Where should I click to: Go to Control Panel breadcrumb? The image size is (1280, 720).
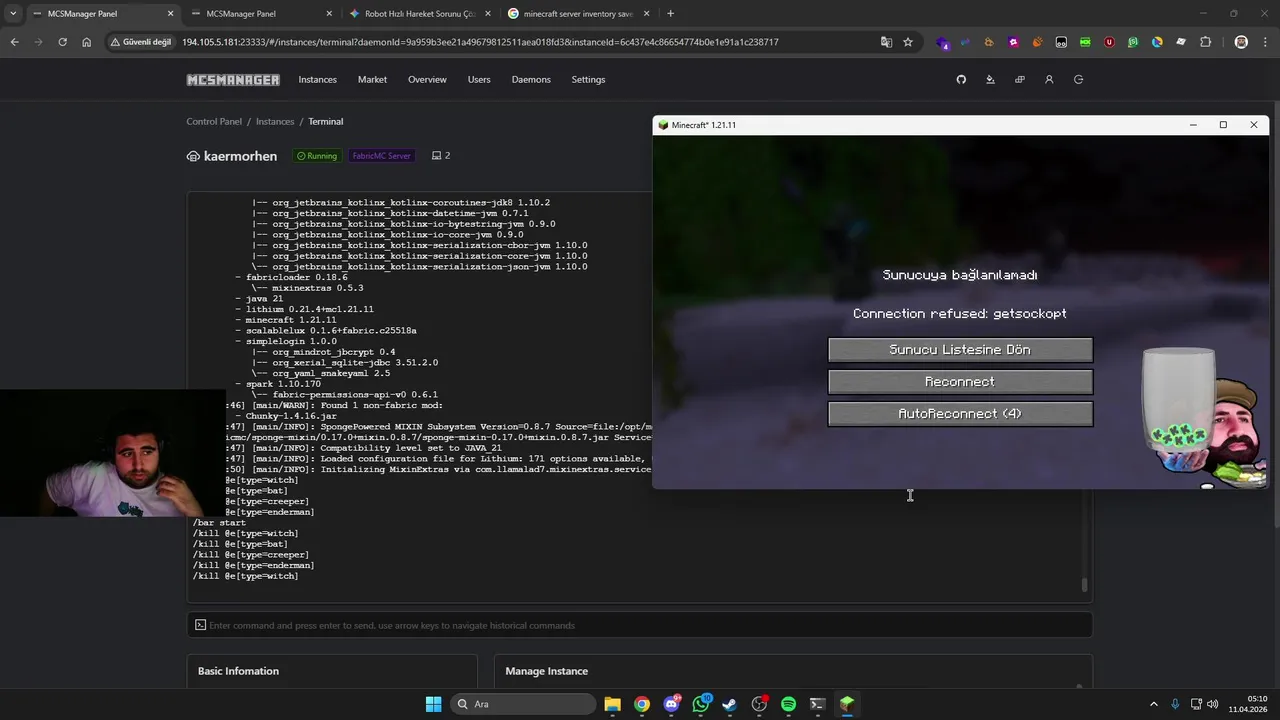click(x=214, y=122)
